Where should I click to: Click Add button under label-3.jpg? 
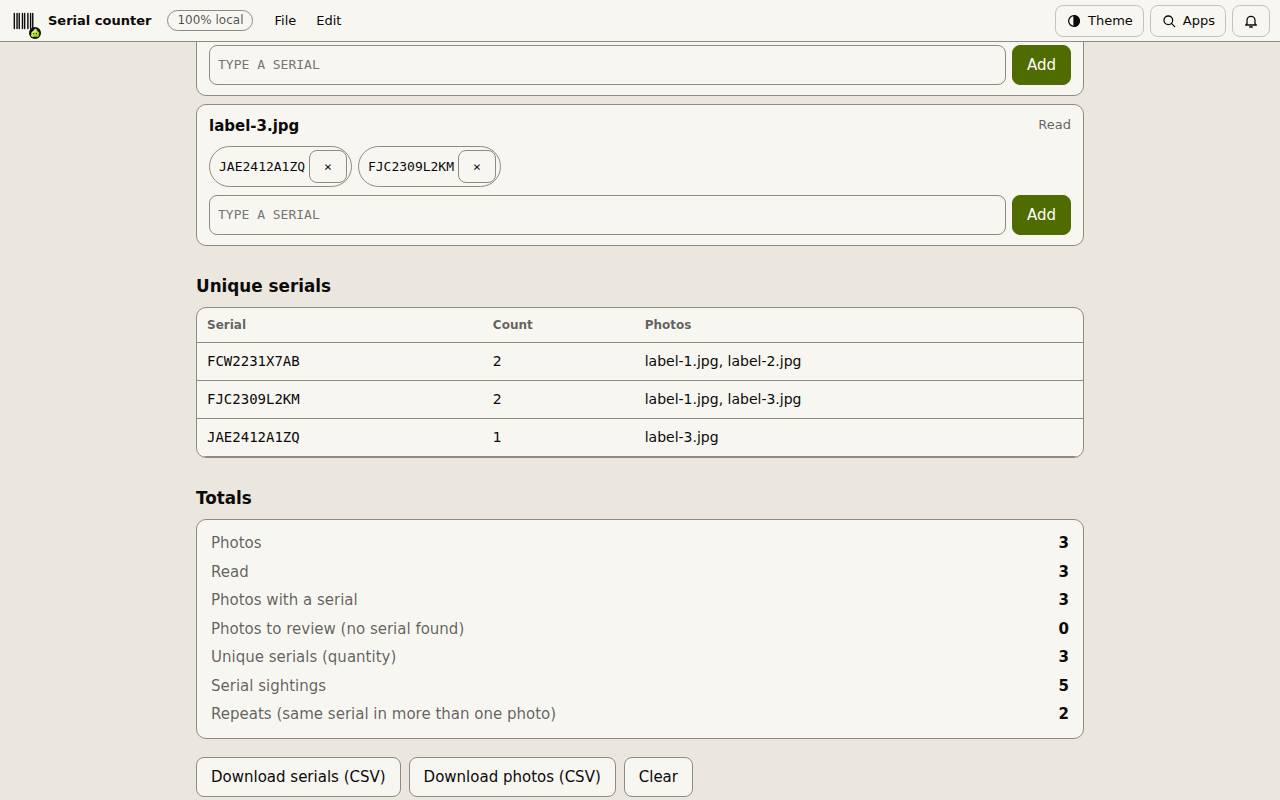point(1041,215)
